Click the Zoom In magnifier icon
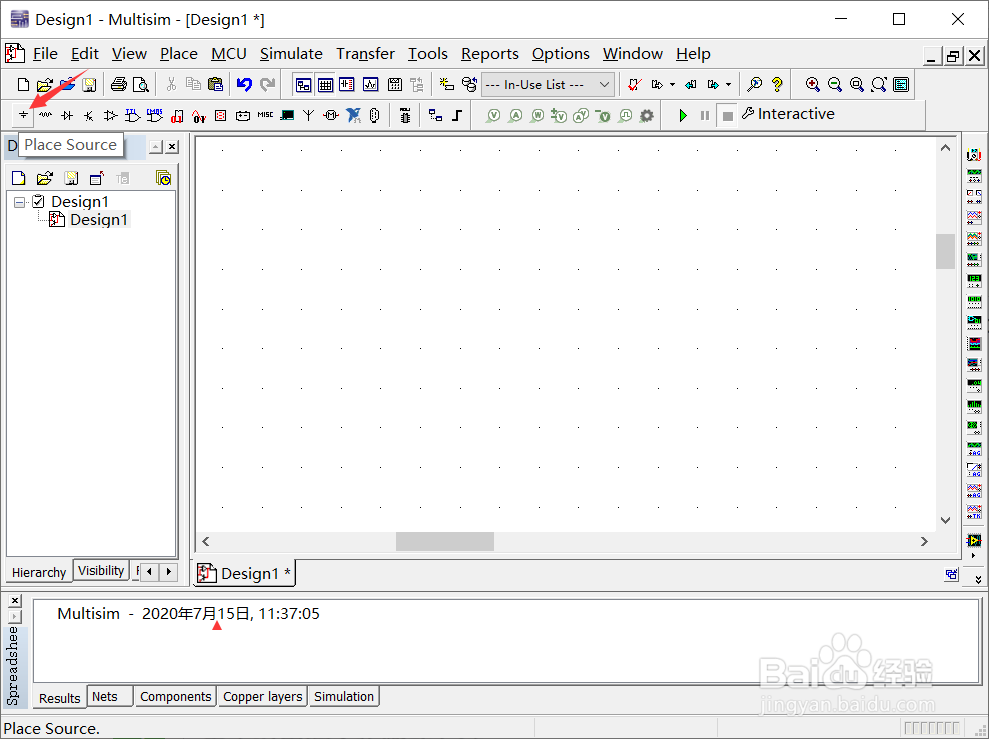The width and height of the screenshot is (989, 739). 812,84
